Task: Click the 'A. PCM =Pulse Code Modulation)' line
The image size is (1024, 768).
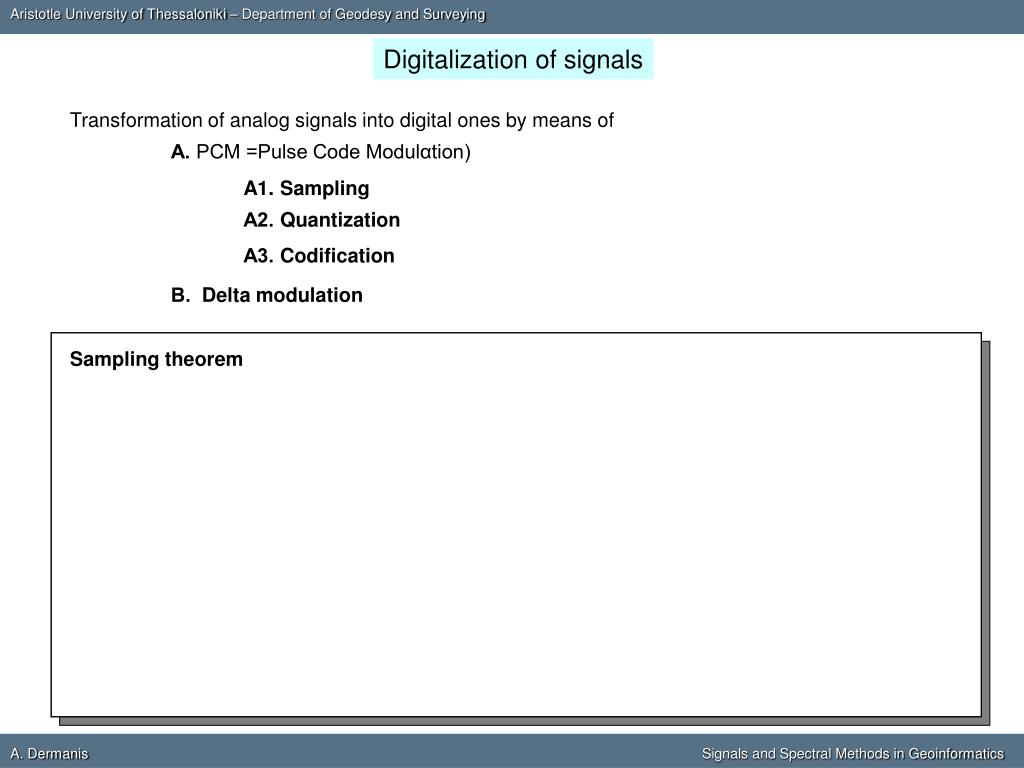Action: [321, 152]
